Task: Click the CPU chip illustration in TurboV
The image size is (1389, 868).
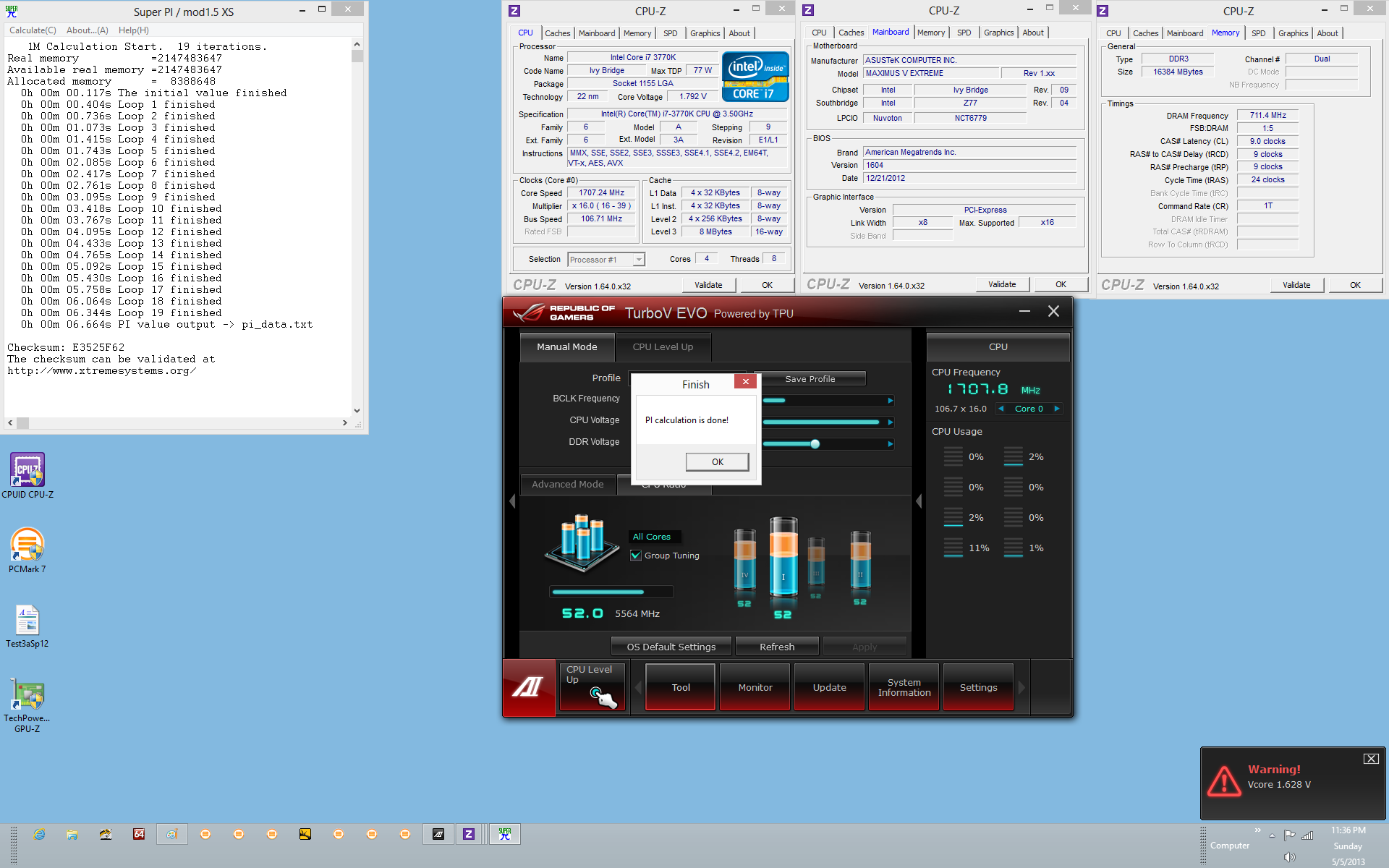Action: pos(582,542)
